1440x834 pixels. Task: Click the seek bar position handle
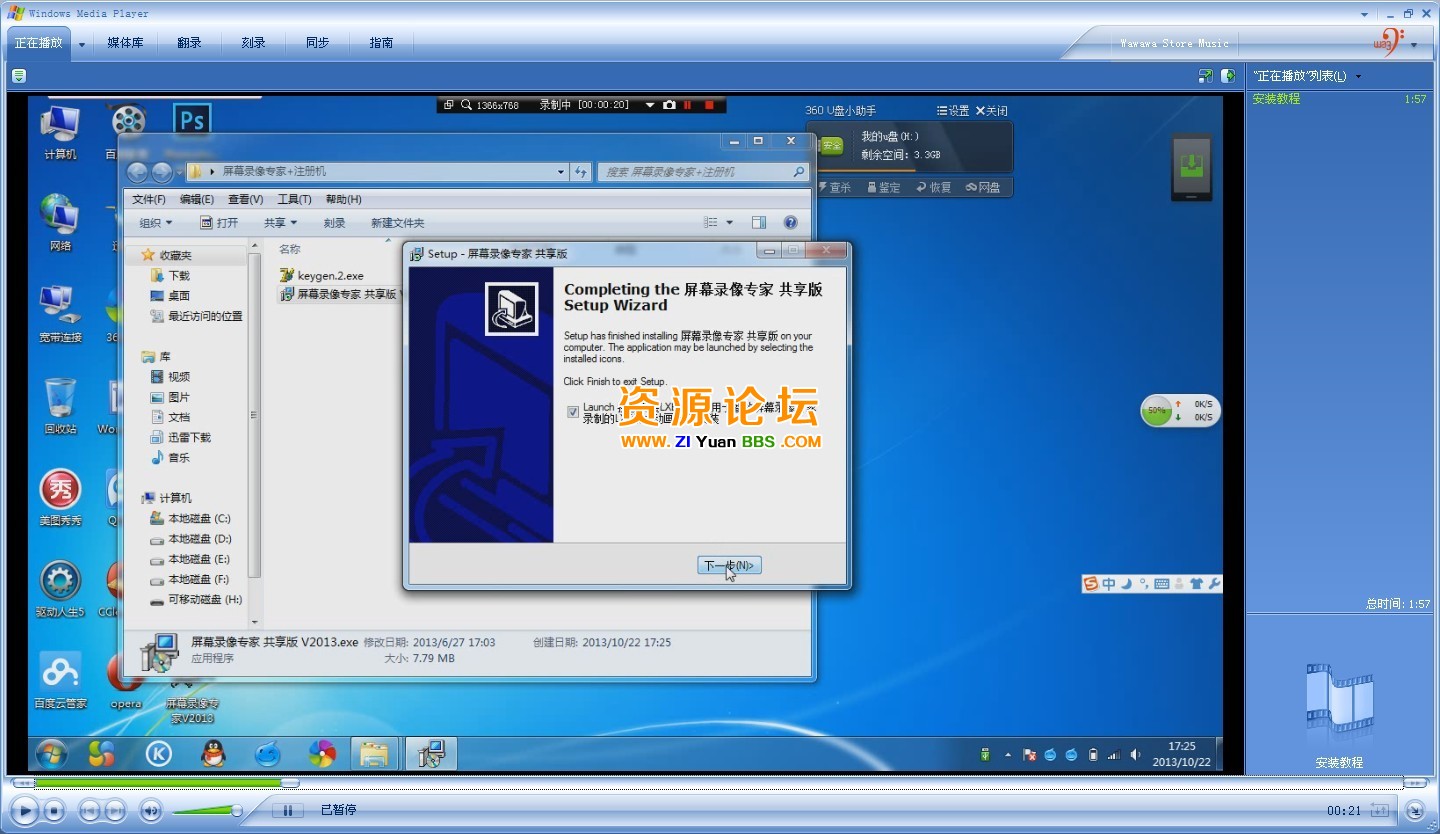[290, 783]
